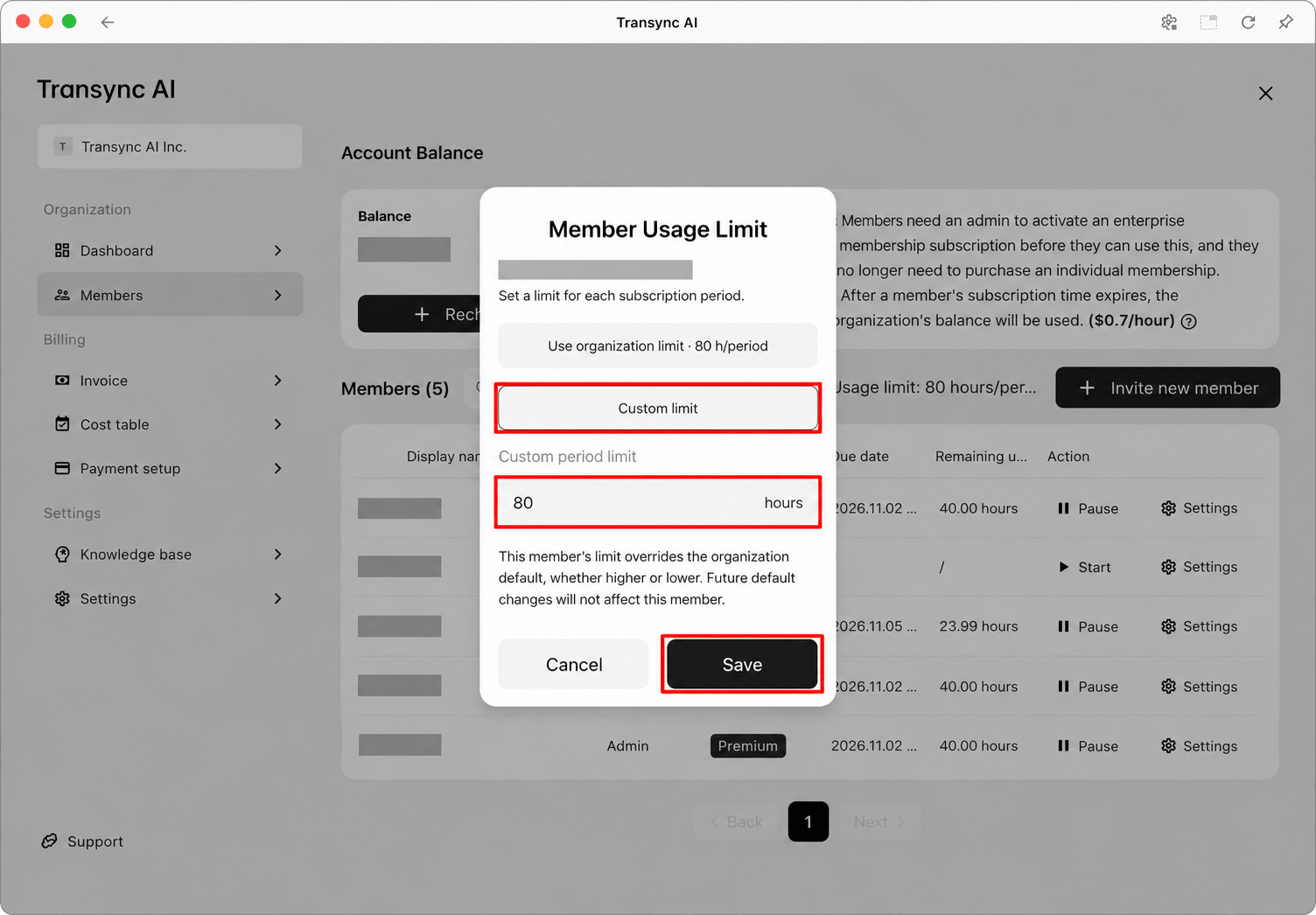Click the help icon next to $0.7/hour

(1188, 321)
